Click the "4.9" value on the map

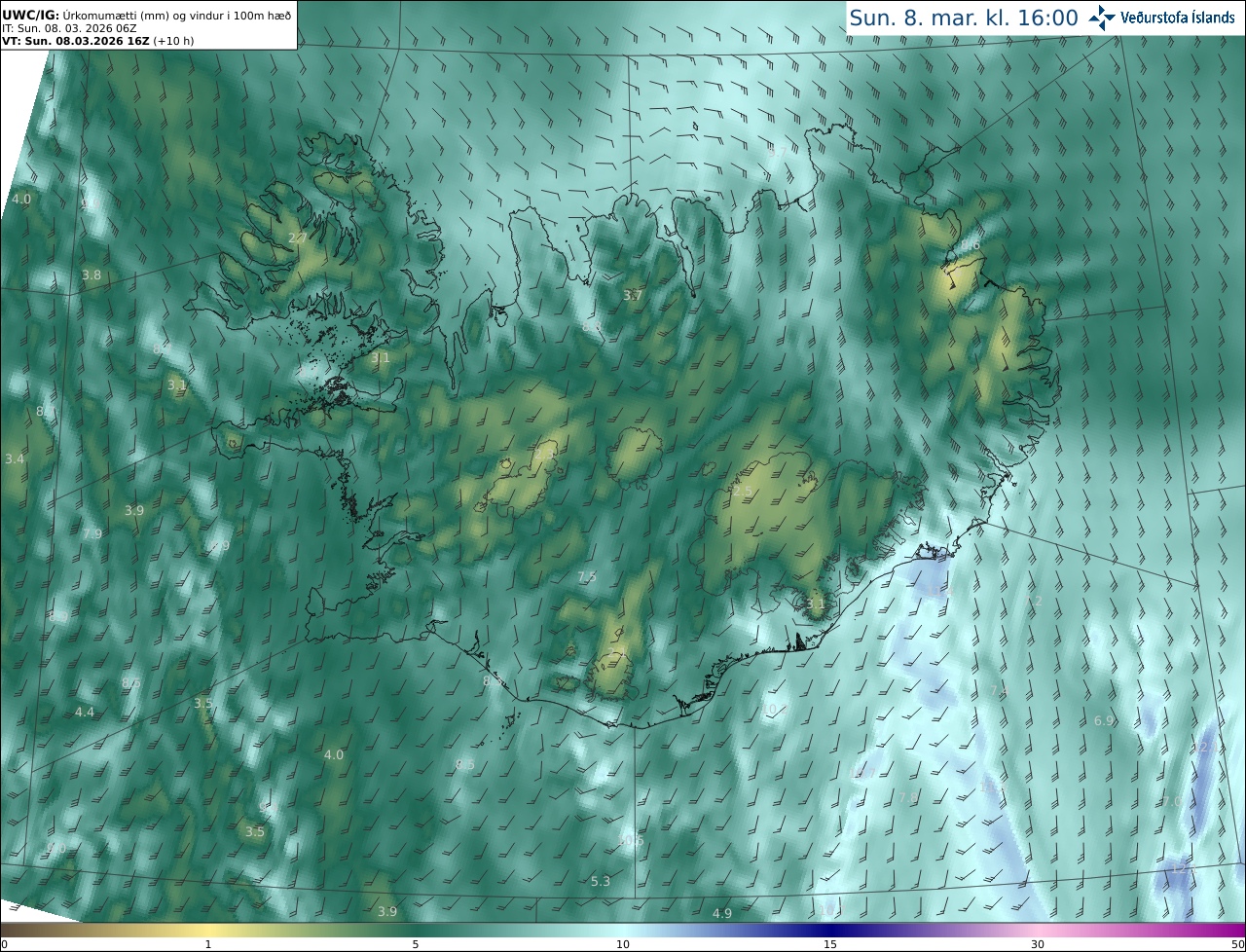pyautogui.click(x=721, y=913)
